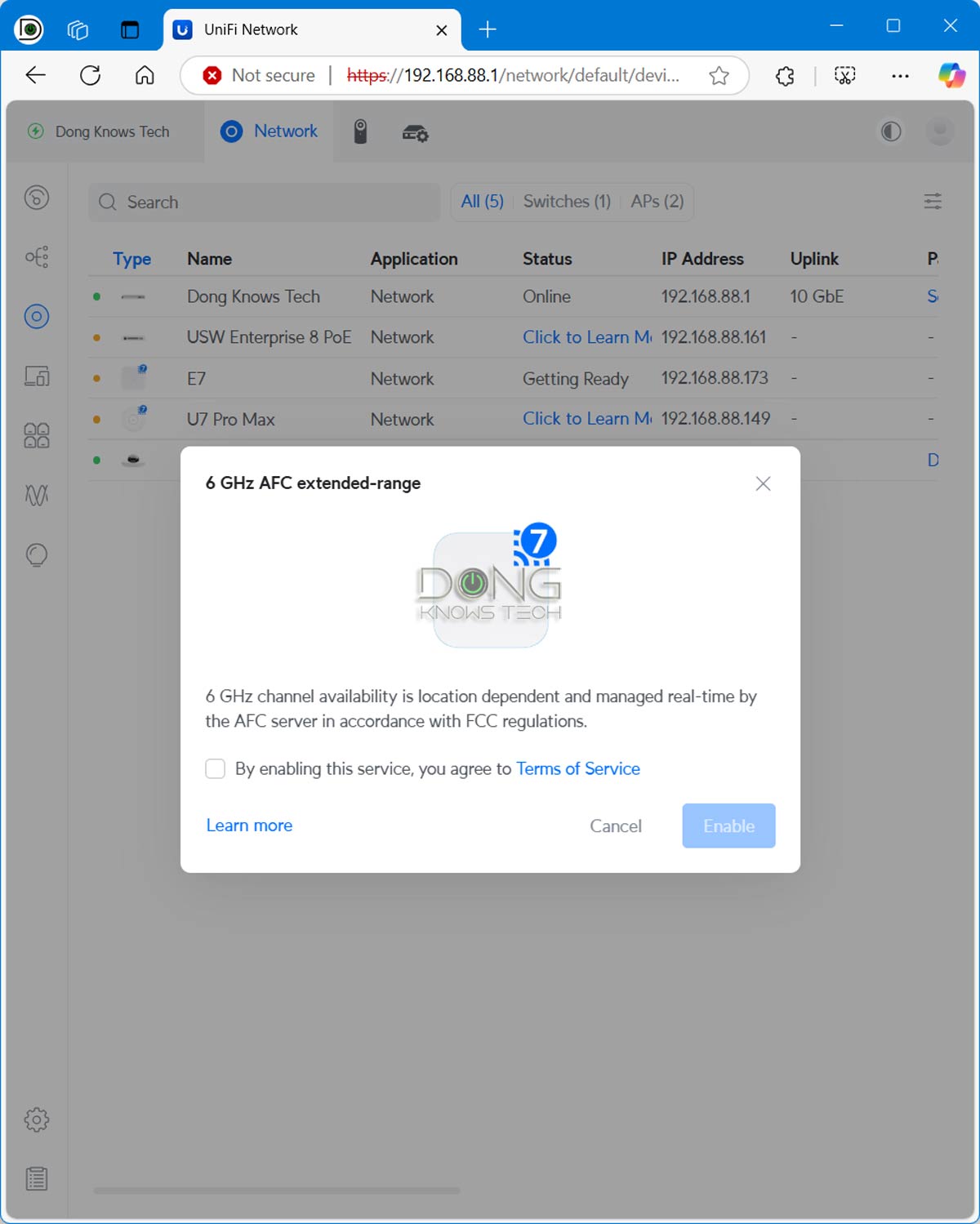Toggle the dark mode theme icon
Image resolution: width=980 pixels, height=1224 pixels.
coord(891,131)
